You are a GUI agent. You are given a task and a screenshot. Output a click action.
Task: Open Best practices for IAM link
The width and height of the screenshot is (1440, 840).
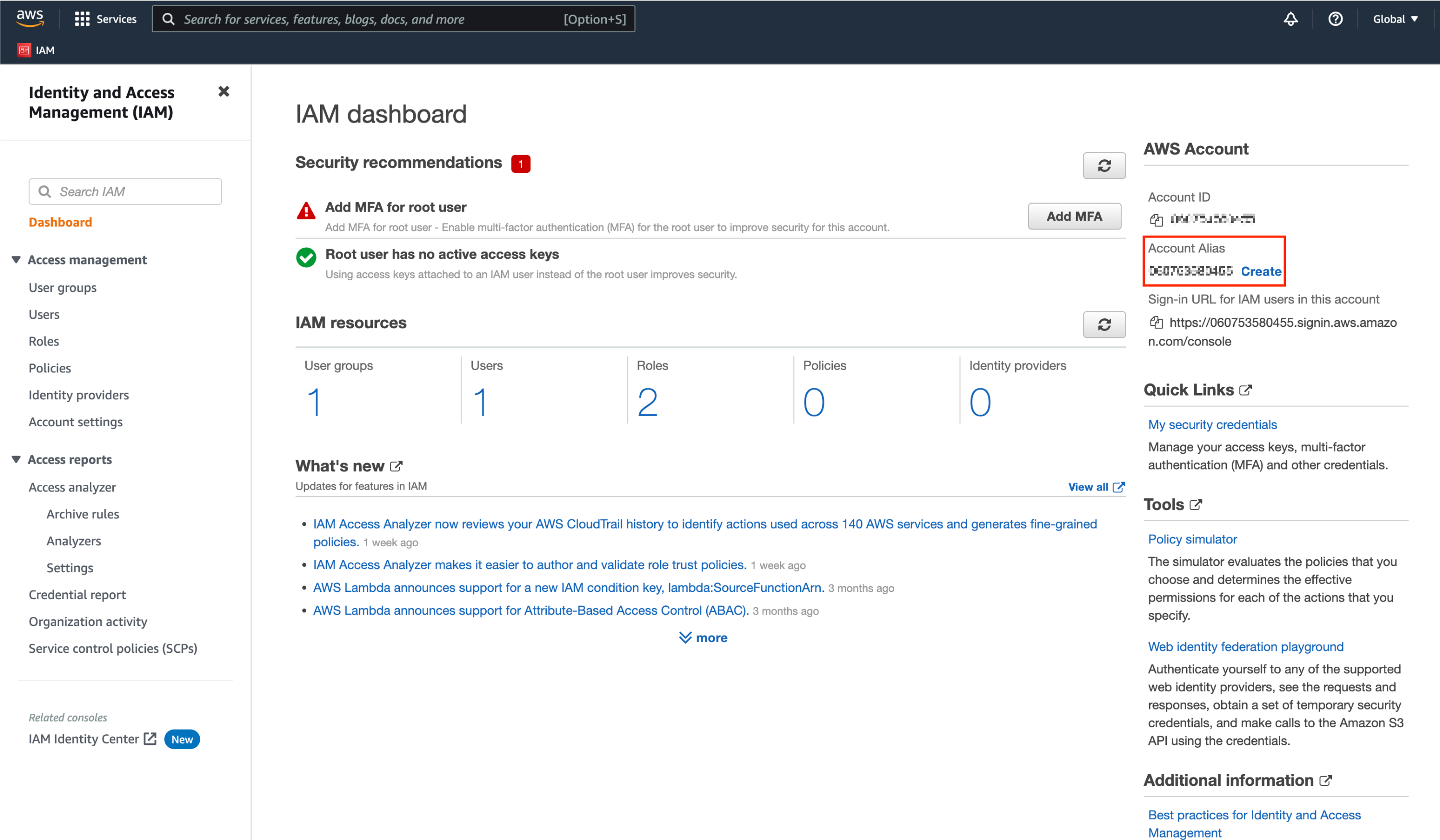point(1254,824)
